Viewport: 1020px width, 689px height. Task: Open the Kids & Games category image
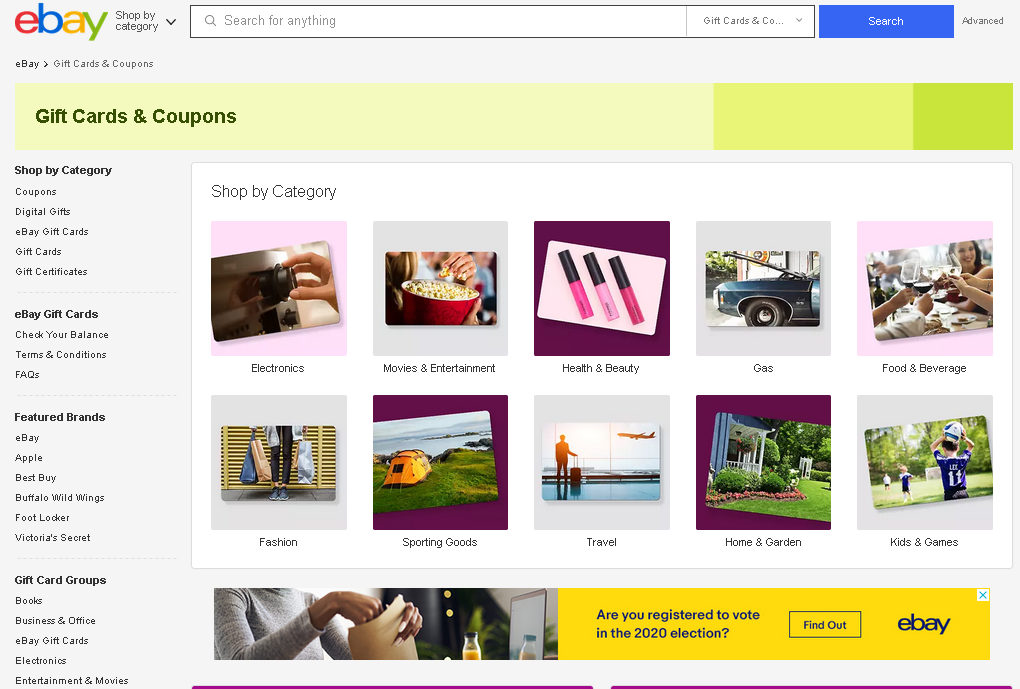924,463
